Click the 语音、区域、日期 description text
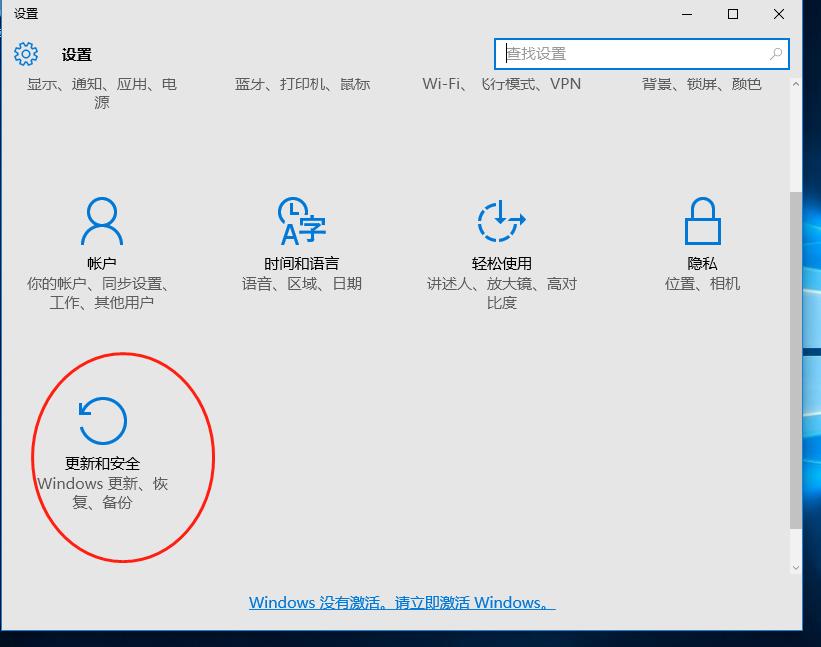The image size is (821, 647). tap(302, 284)
